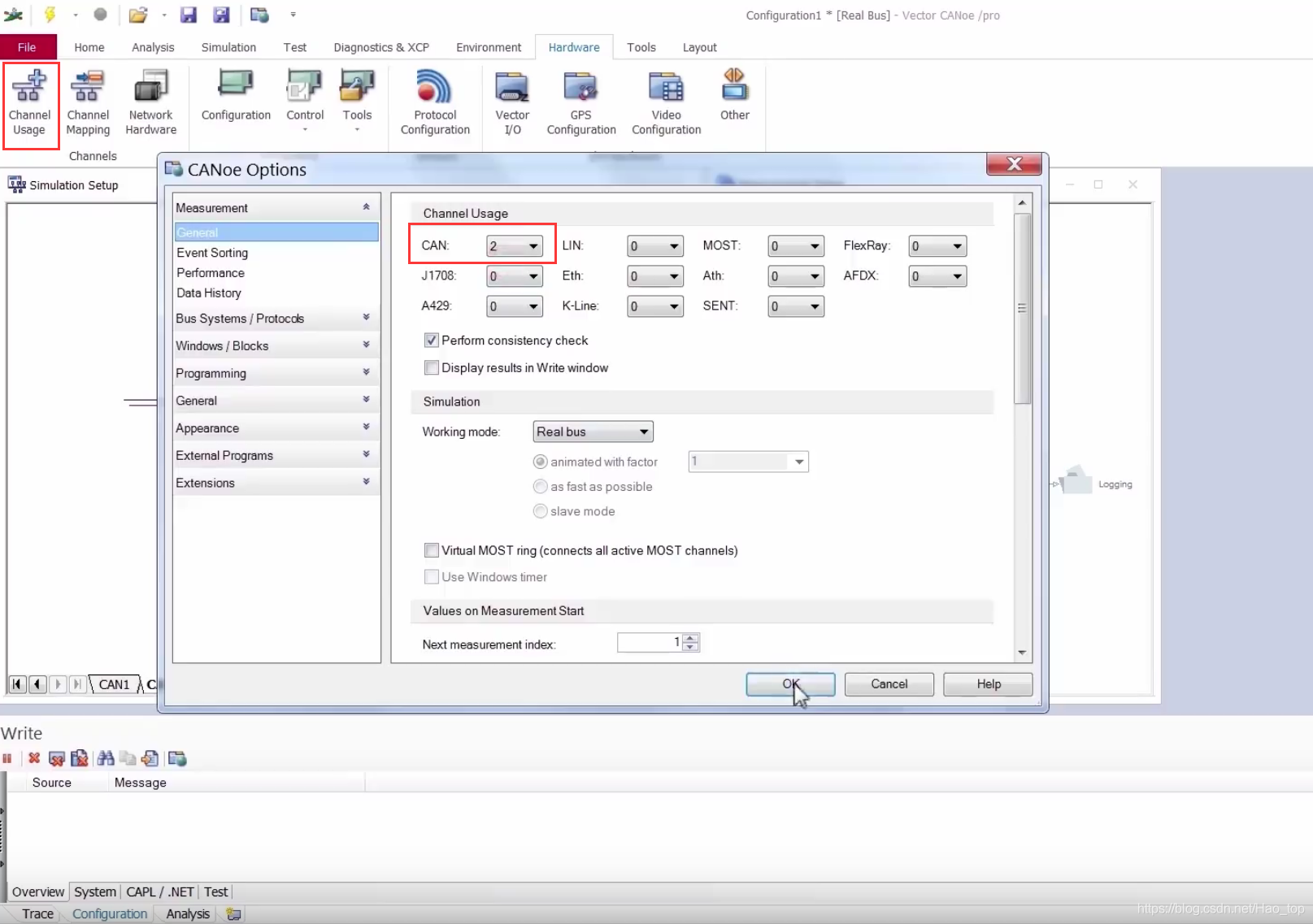Select Event Sorting in the options tree
This screenshot has height=924, width=1313.
point(212,253)
